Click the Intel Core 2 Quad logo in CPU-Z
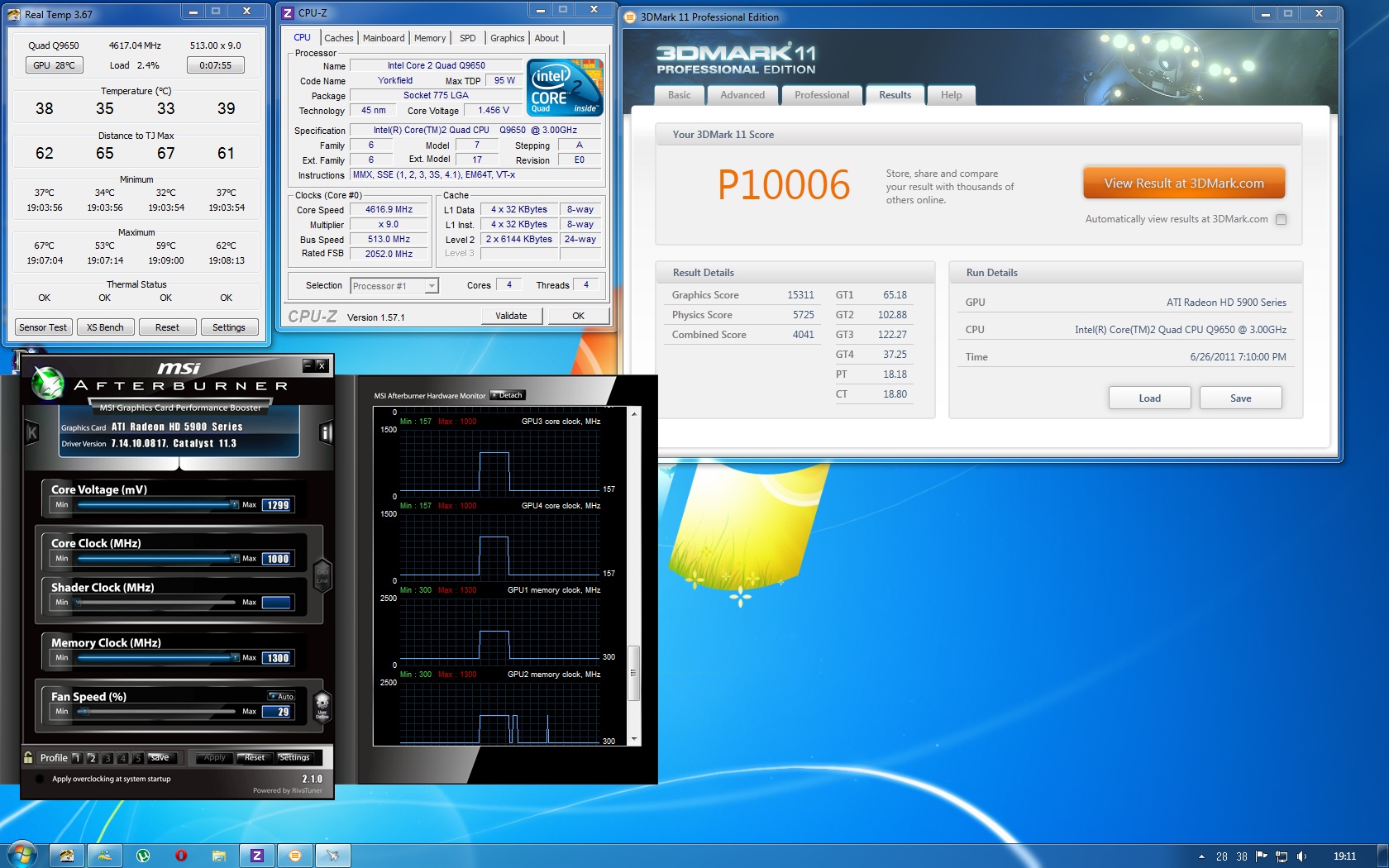Image resolution: width=1389 pixels, height=868 pixels. coord(565,87)
